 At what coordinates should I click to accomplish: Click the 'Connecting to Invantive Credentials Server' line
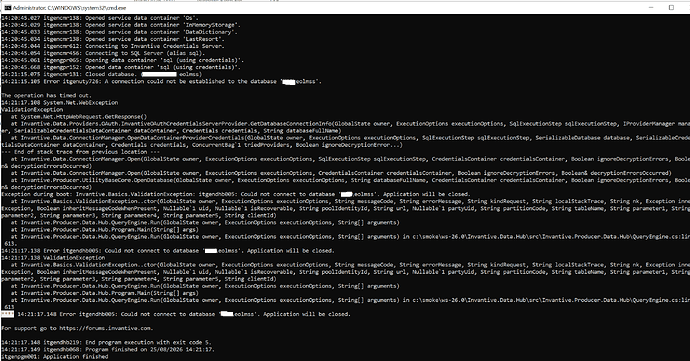[x=113, y=46]
